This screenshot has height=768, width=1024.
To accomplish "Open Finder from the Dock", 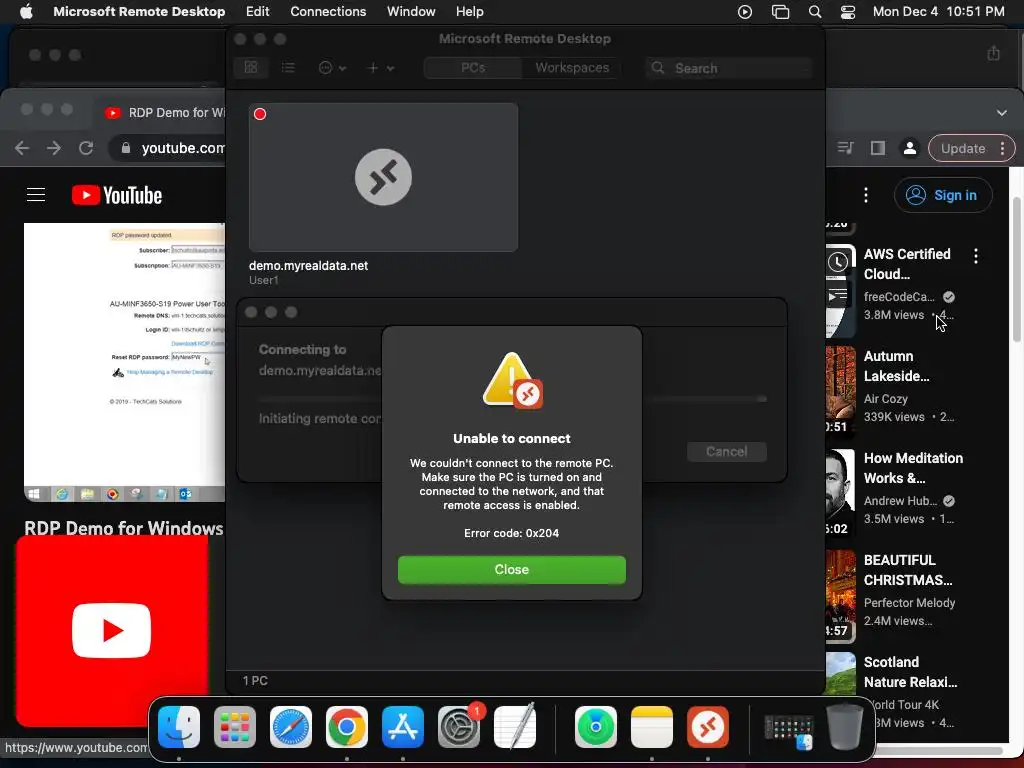I will tap(179, 727).
